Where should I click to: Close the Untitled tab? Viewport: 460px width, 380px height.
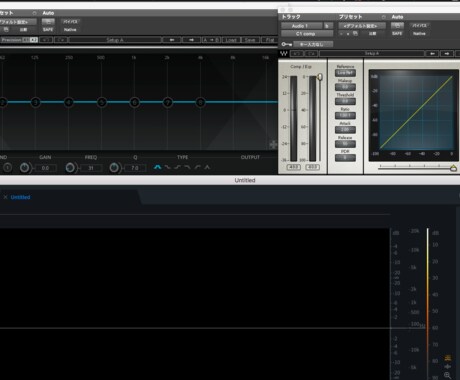5,197
